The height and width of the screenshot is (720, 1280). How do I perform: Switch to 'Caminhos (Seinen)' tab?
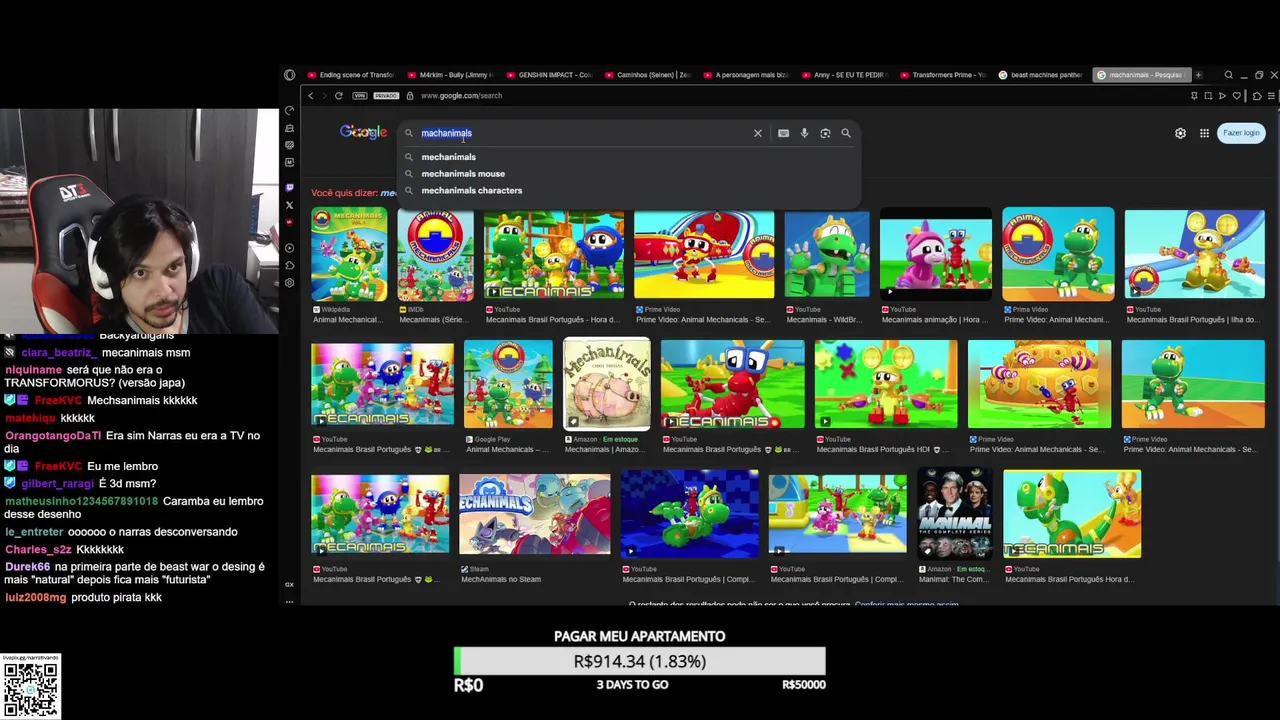[648, 75]
